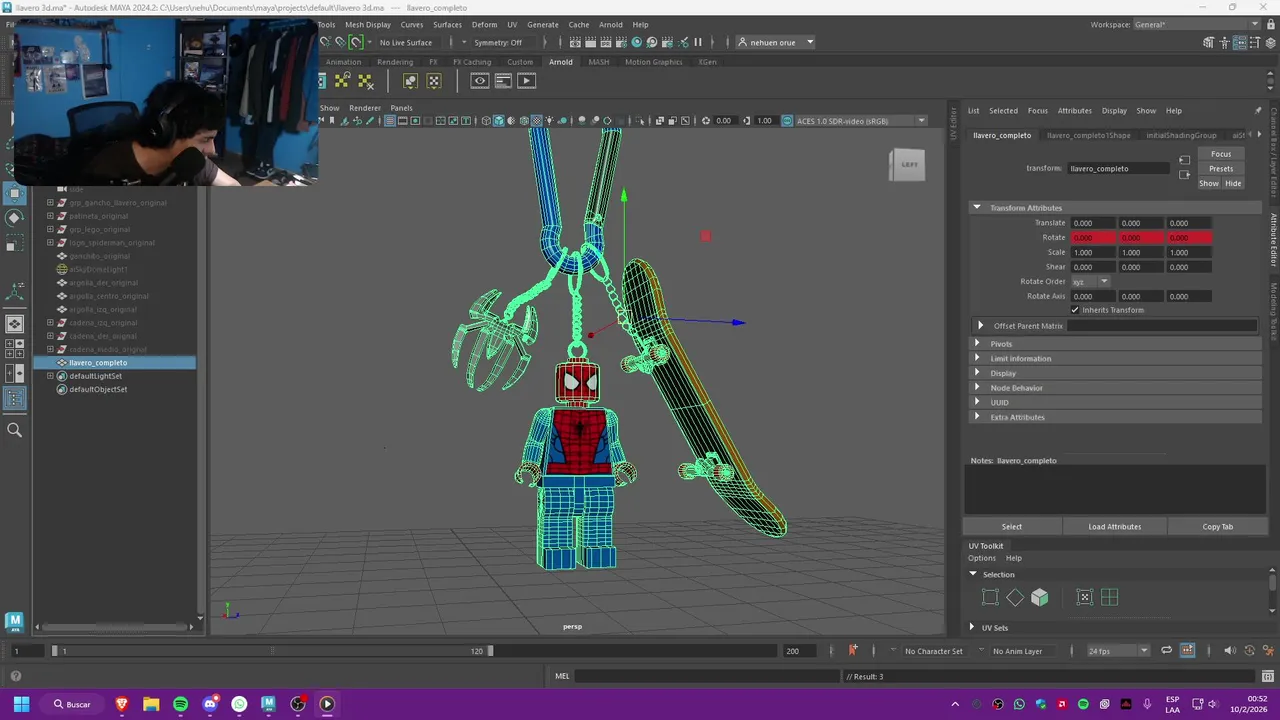The image size is (1280, 720).
Task: Click the viewport bookmark icon
Action: click(x=333, y=121)
